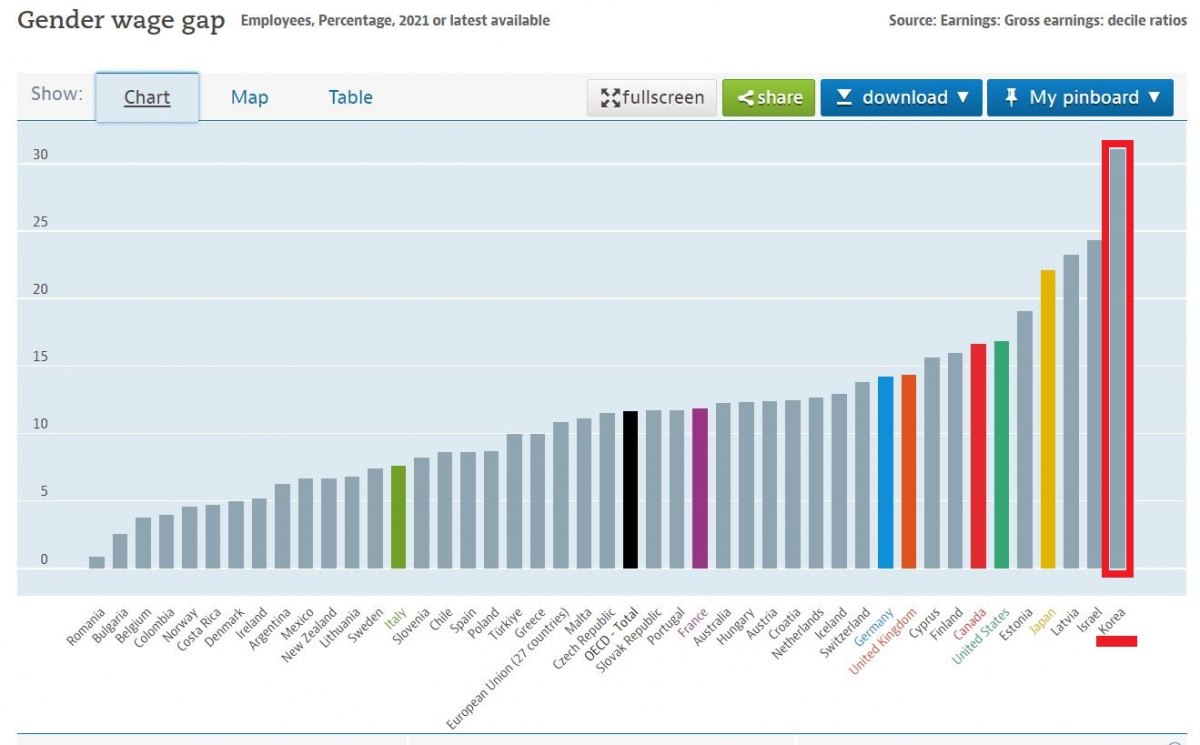Viewport: 1200px width, 745px height.
Task: Switch to the Table view
Action: pyautogui.click(x=349, y=97)
